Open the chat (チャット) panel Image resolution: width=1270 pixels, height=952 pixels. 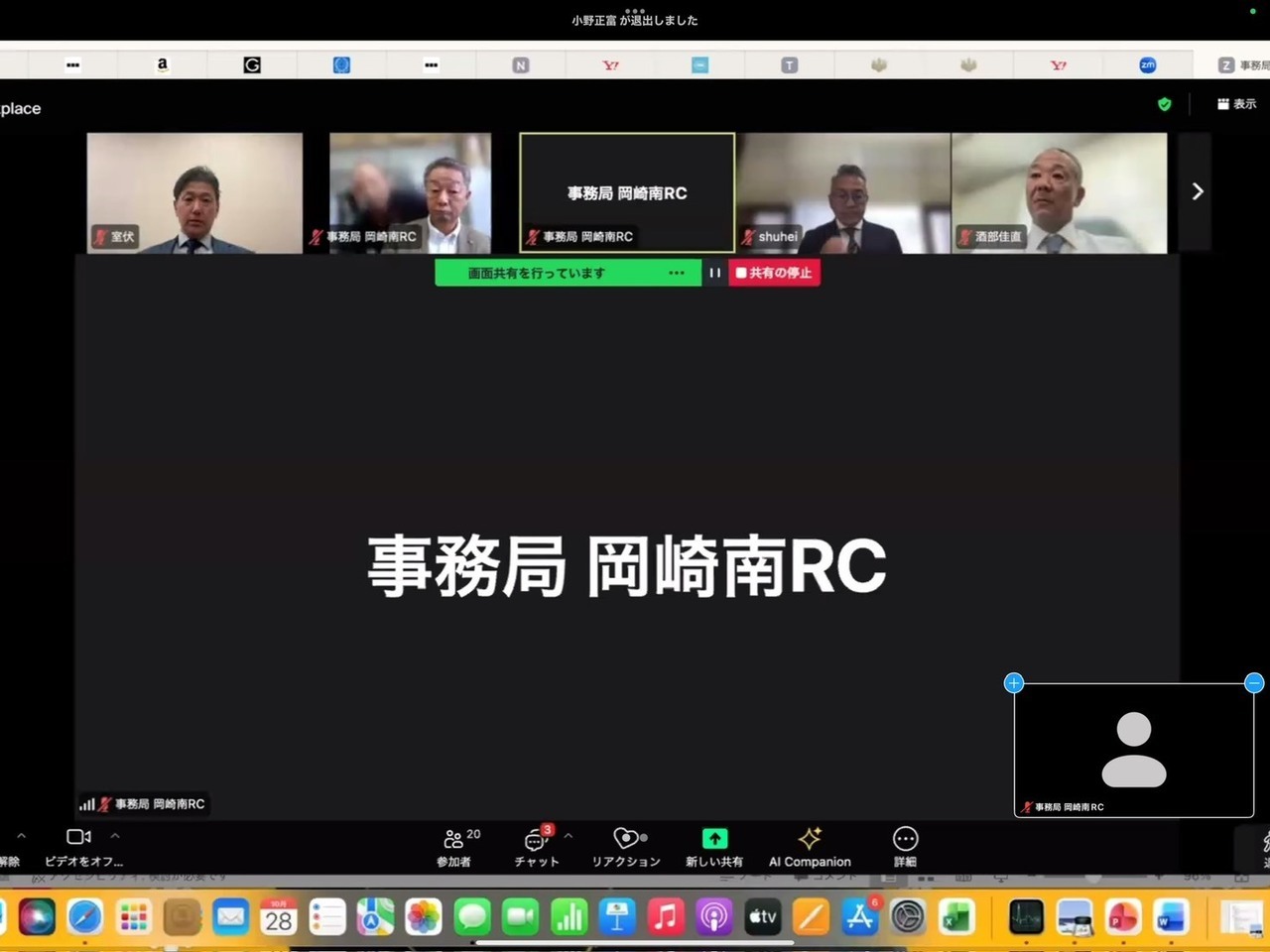point(537,847)
